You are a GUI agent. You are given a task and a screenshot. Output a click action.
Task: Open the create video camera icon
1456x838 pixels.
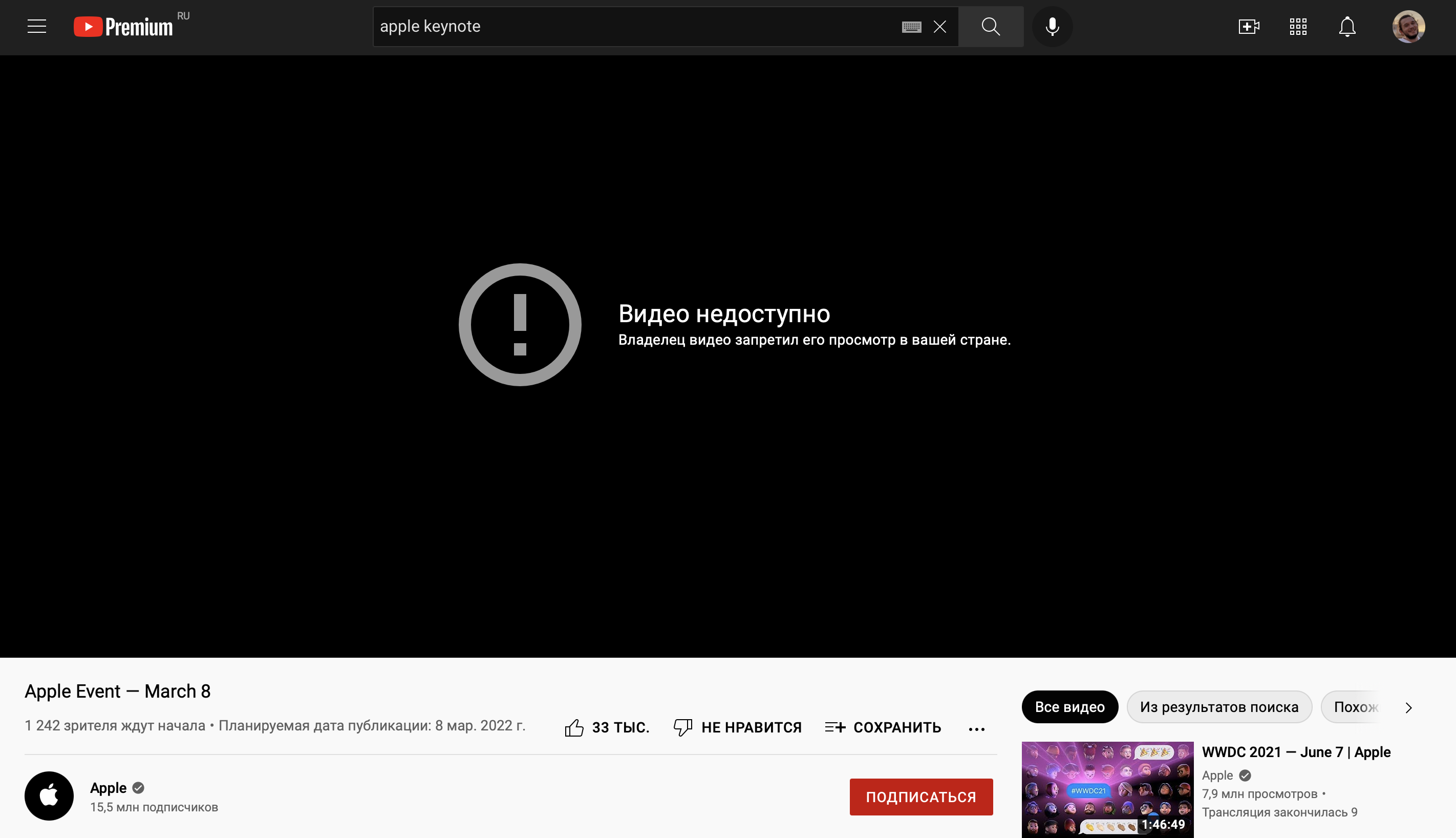[1248, 27]
